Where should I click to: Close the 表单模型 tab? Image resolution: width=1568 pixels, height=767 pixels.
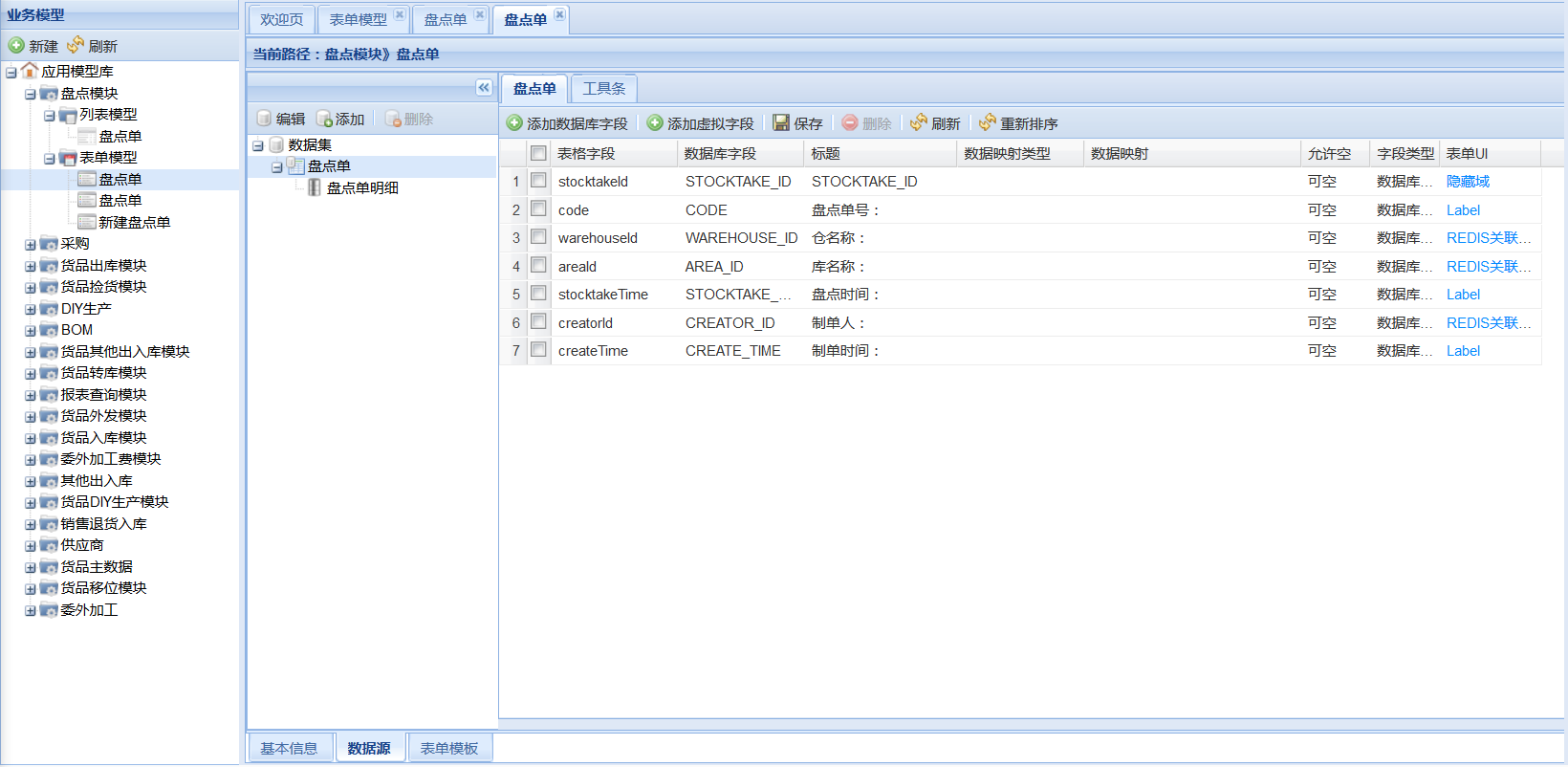(400, 14)
